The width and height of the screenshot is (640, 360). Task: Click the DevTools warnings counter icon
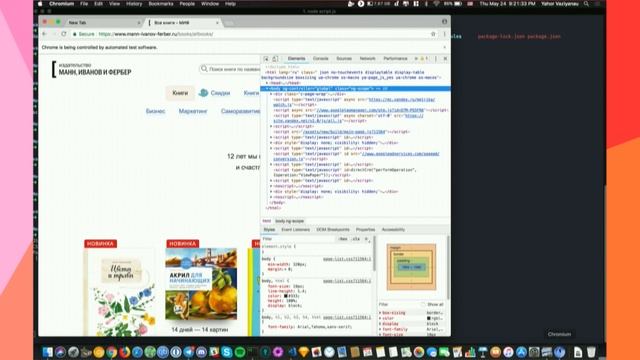tap(424, 59)
